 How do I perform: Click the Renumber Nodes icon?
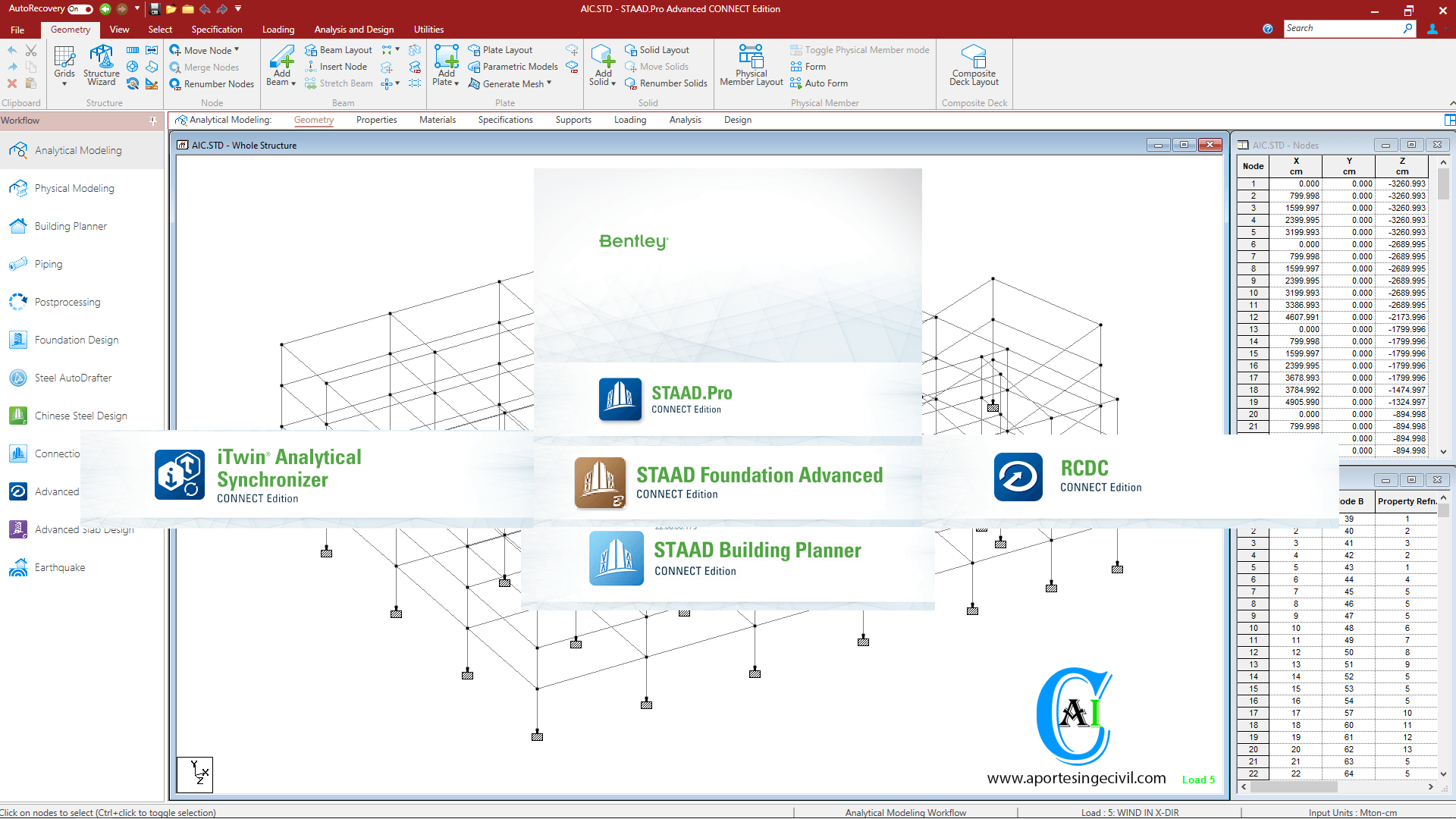(175, 84)
